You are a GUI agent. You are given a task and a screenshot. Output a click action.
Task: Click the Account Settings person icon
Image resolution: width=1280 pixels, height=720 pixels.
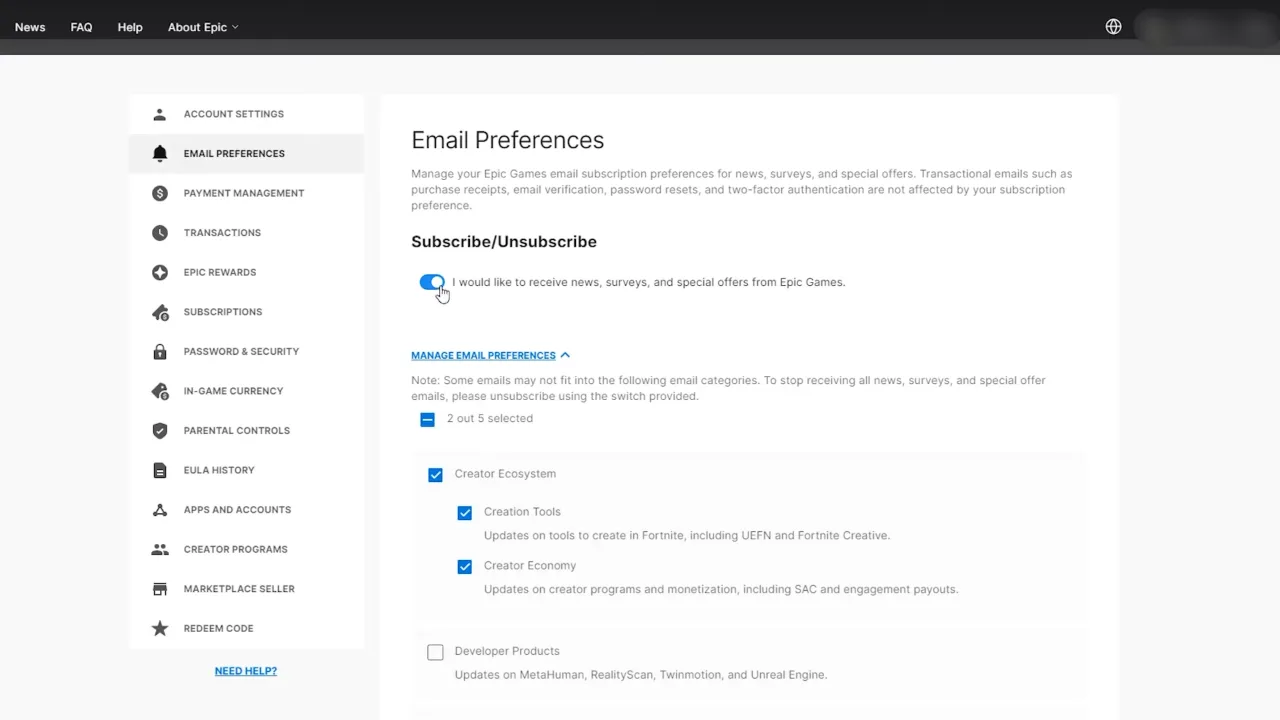coord(160,114)
